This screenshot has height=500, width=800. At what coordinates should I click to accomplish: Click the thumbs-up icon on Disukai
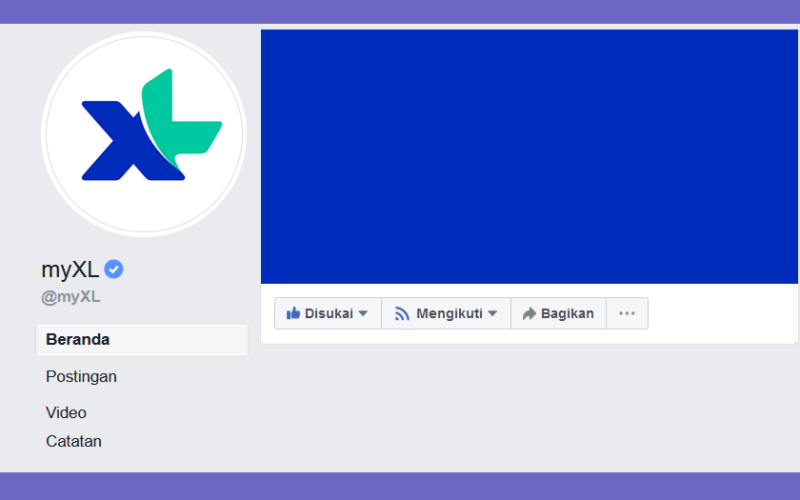coord(293,313)
